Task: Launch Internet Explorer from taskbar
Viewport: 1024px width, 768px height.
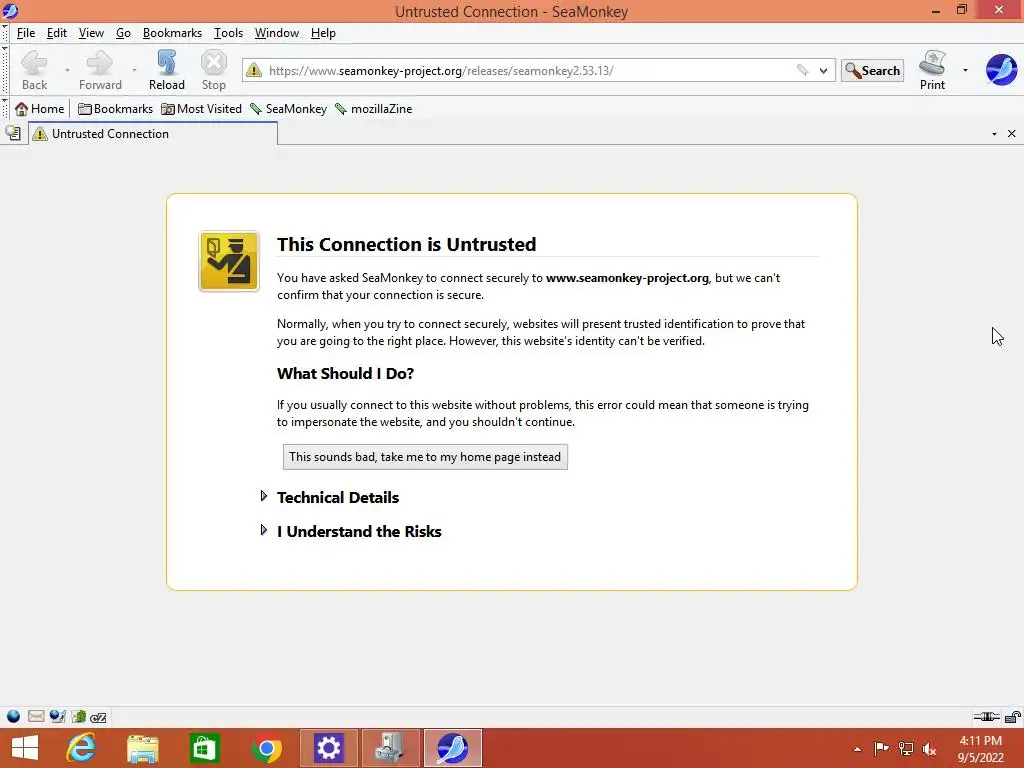Action: 81,748
